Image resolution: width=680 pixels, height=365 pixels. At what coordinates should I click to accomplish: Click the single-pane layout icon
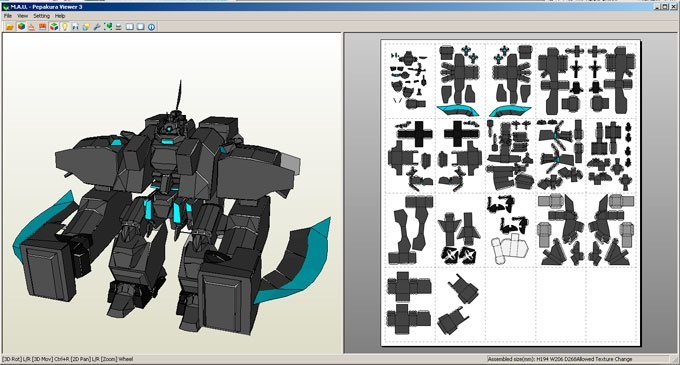pyautogui.click(x=141, y=27)
